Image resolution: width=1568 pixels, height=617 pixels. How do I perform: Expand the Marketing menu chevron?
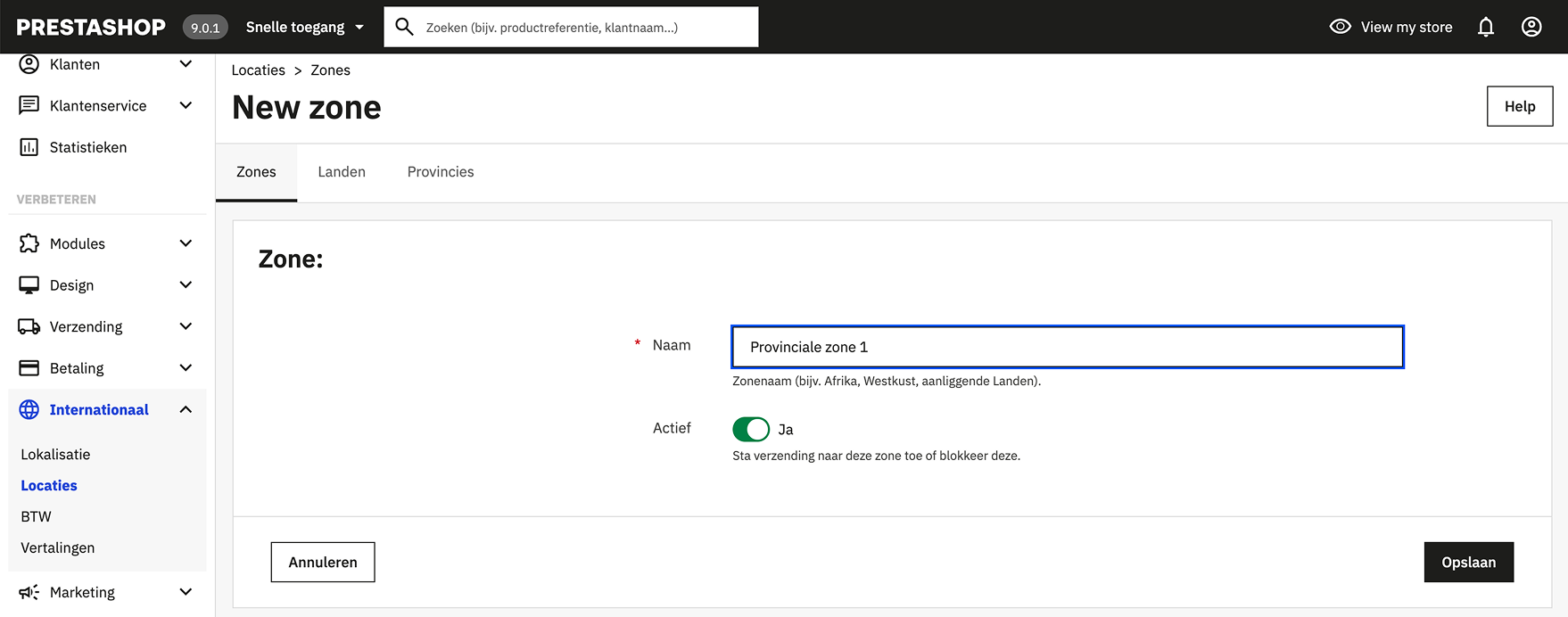(x=186, y=592)
